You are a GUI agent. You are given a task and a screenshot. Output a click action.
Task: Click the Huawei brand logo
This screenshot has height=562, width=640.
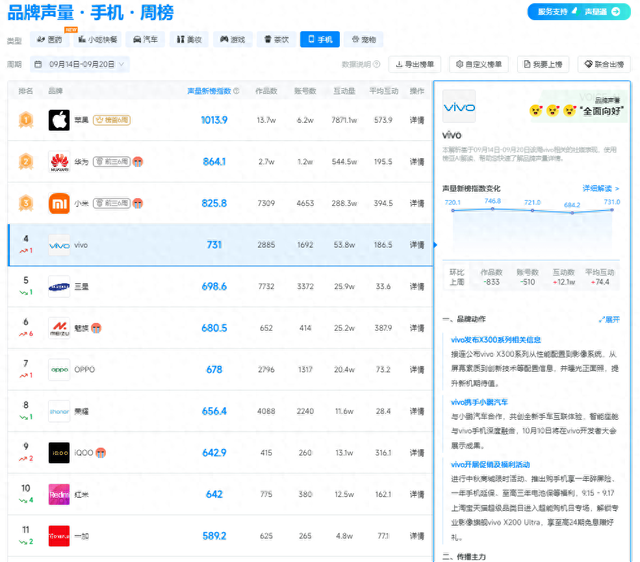click(x=59, y=162)
